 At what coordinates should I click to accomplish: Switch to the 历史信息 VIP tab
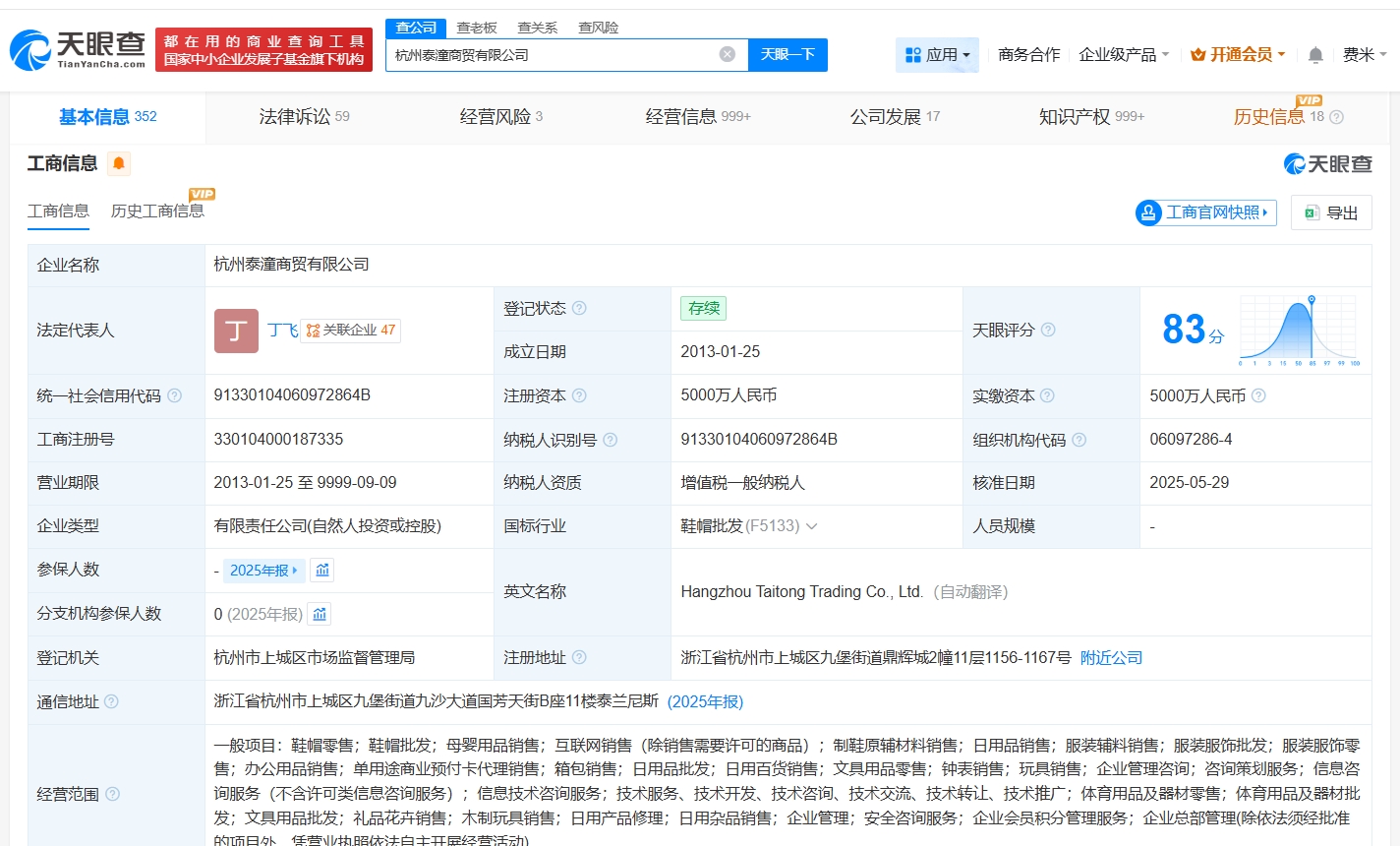coord(1279,117)
